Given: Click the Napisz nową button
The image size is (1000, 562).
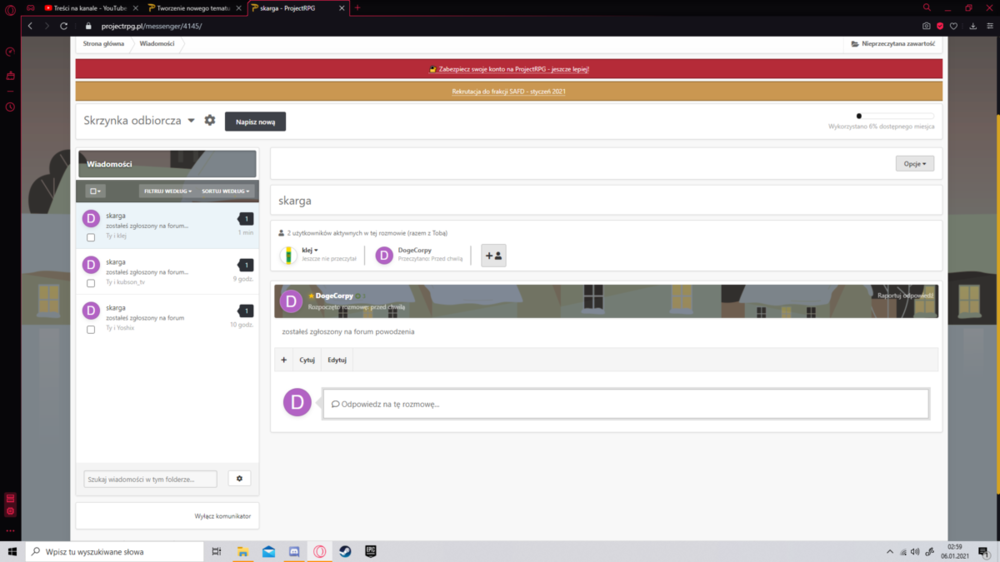Looking at the screenshot, I should point(255,121).
